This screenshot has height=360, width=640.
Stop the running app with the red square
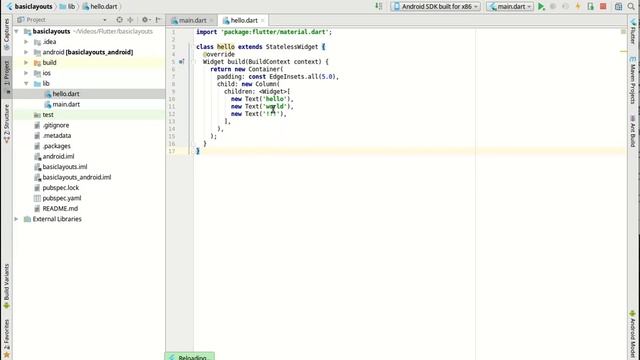point(603,7)
